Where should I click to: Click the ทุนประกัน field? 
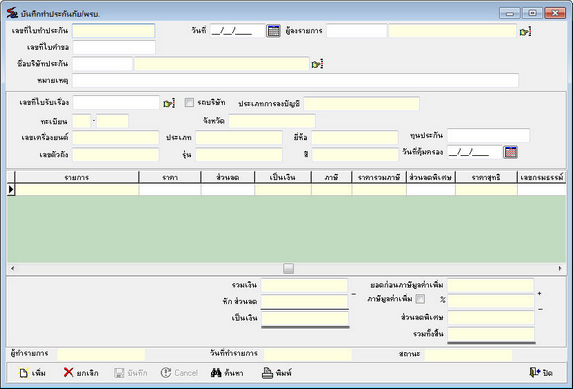(x=489, y=135)
